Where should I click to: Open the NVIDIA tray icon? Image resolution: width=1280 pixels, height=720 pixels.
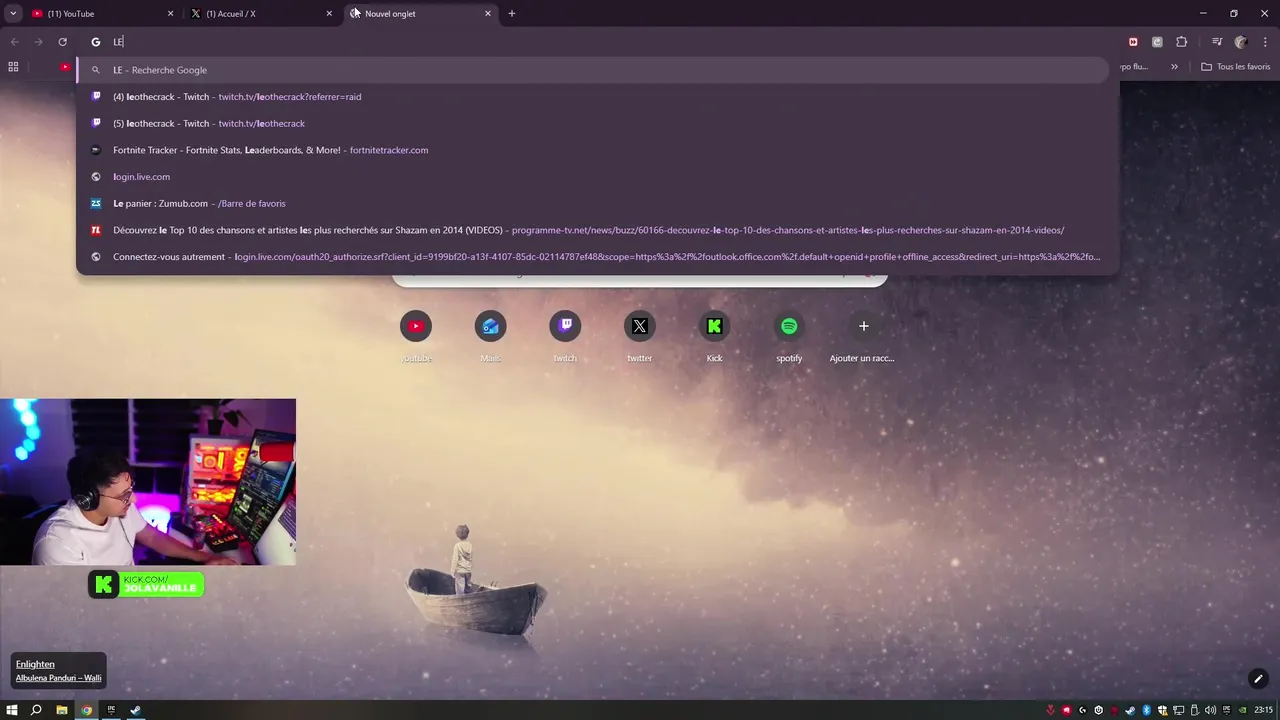pyautogui.click(x=1242, y=710)
